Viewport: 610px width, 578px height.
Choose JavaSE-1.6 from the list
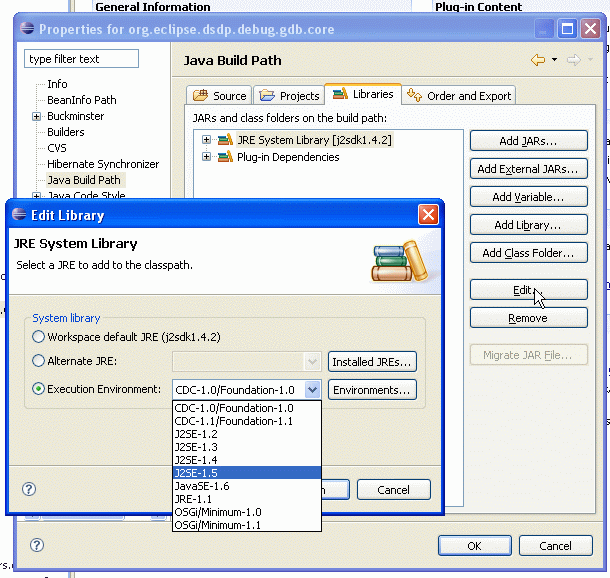pos(247,486)
